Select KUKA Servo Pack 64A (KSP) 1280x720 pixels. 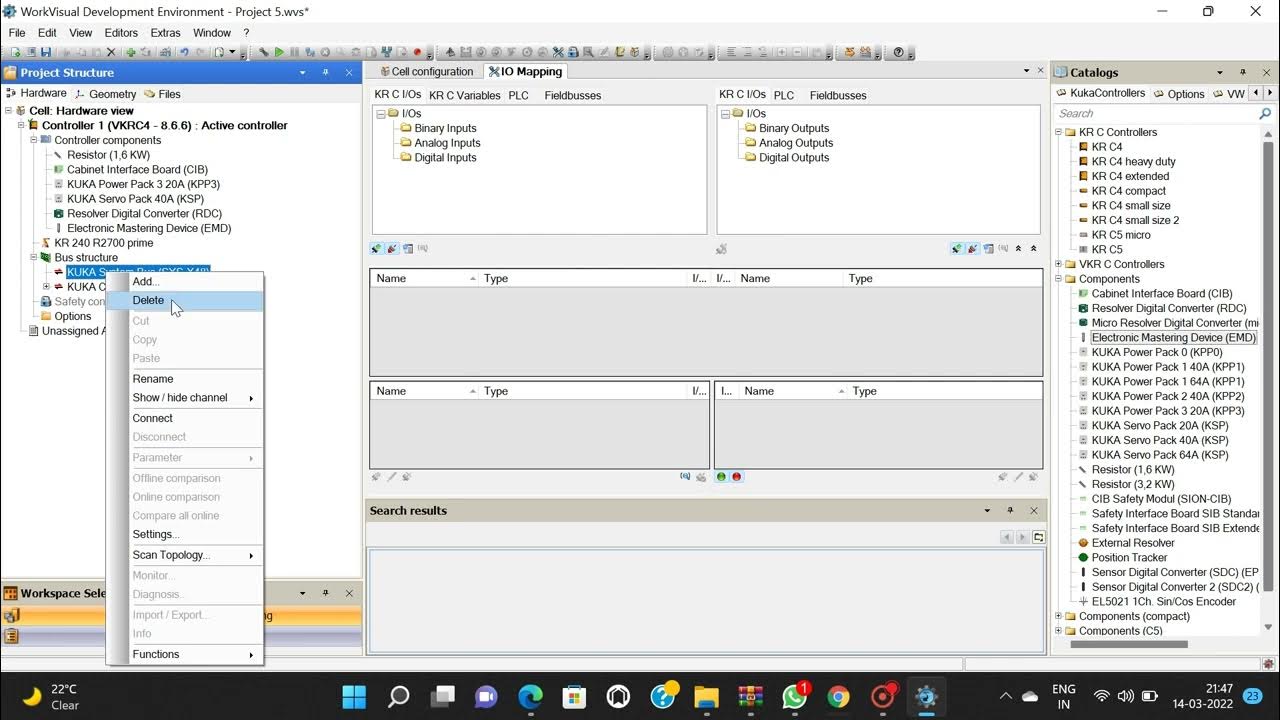click(1160, 455)
